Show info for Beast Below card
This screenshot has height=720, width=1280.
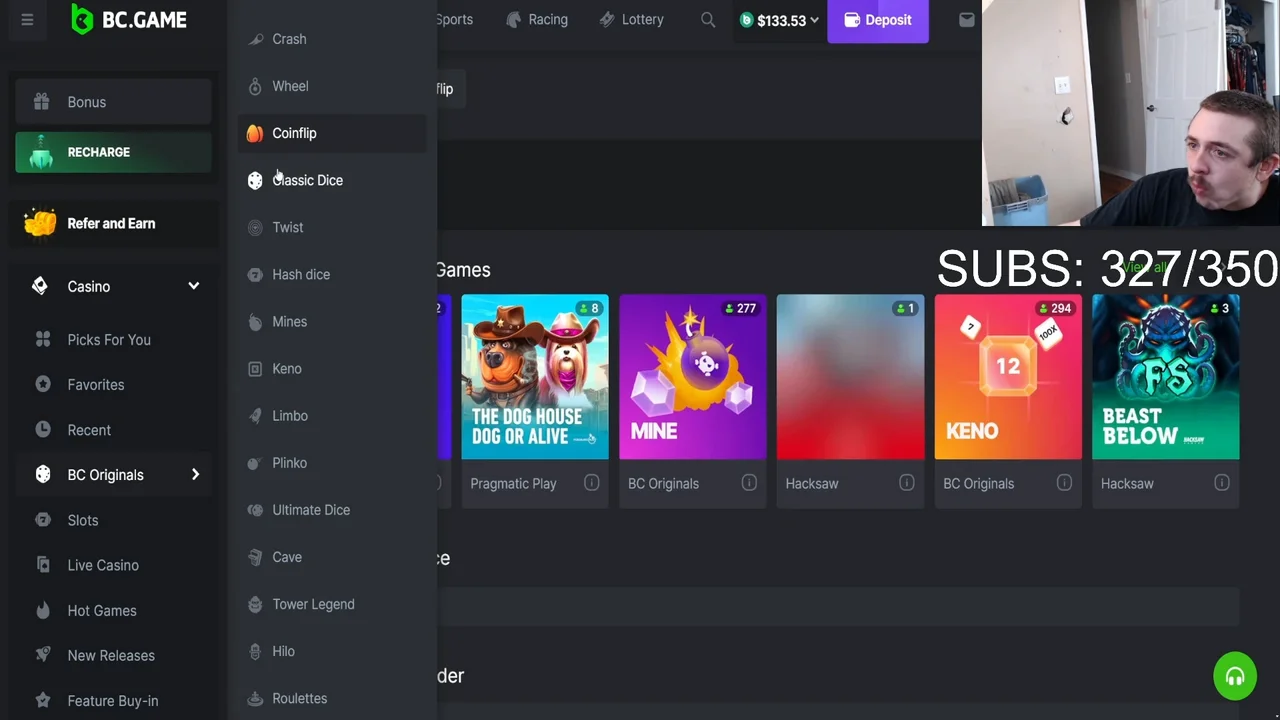(x=1222, y=483)
